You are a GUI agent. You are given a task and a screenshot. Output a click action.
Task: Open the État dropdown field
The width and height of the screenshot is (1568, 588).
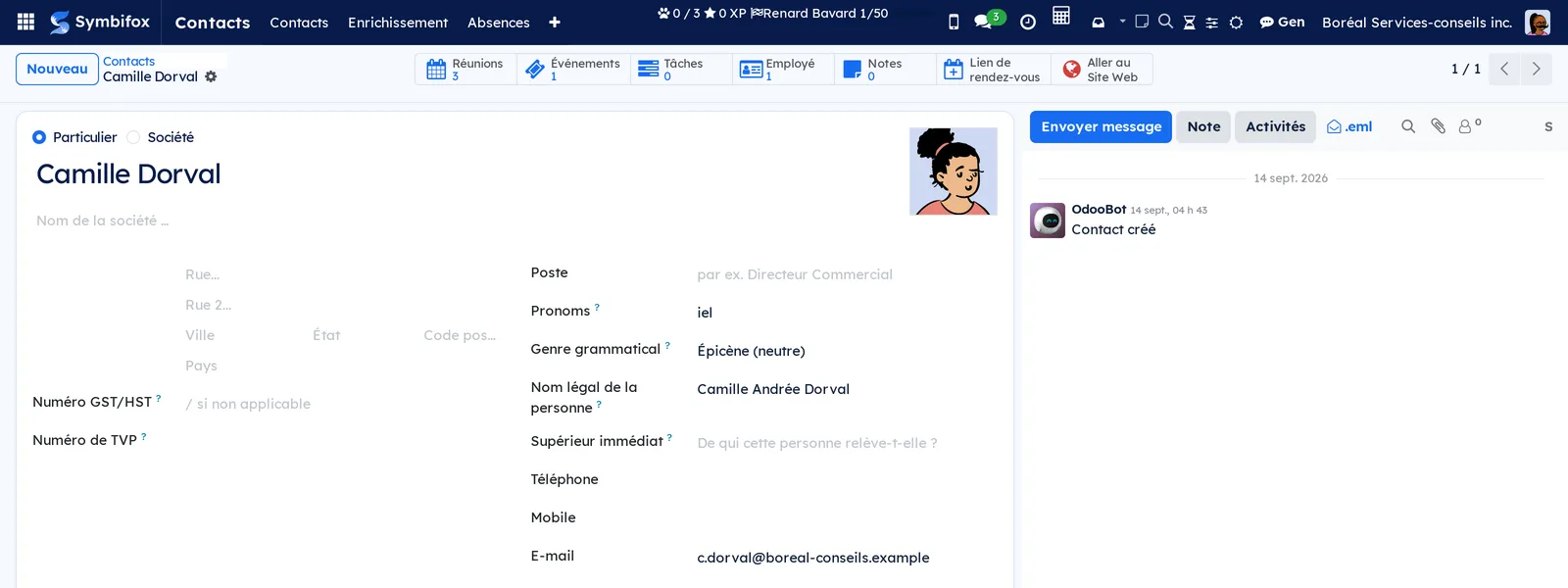point(363,335)
